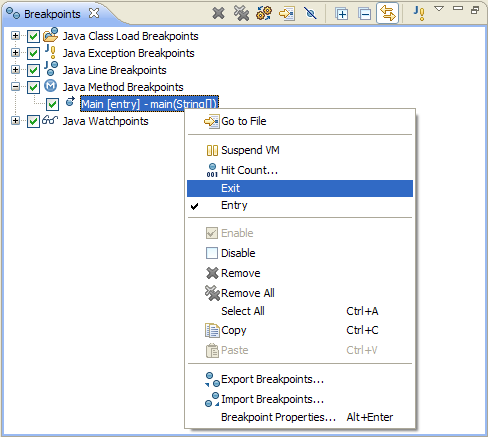Click Expand All toolbar icon
The image size is (488, 437).
pos(342,14)
